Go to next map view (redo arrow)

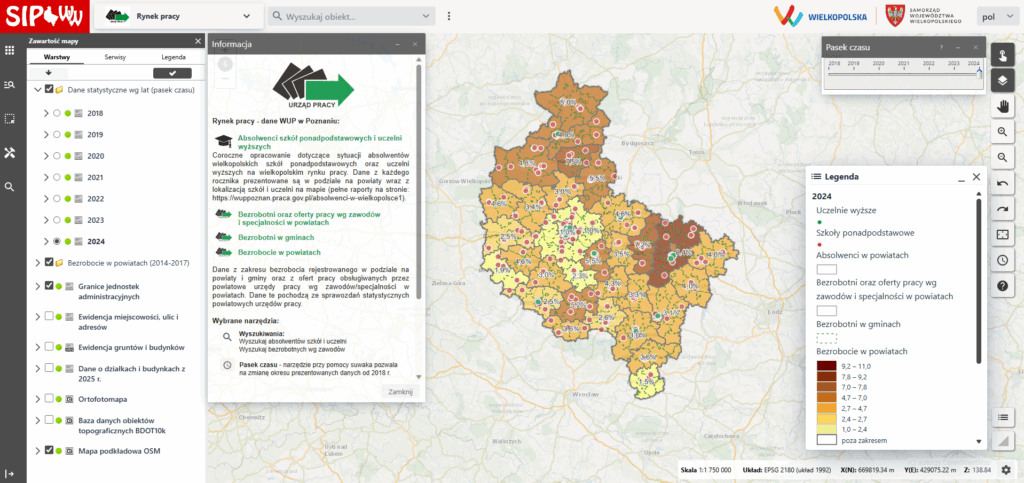(x=1002, y=209)
